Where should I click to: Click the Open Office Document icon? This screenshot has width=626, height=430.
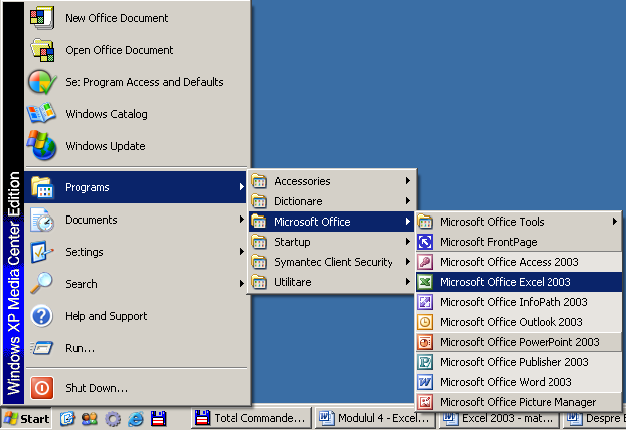42,50
